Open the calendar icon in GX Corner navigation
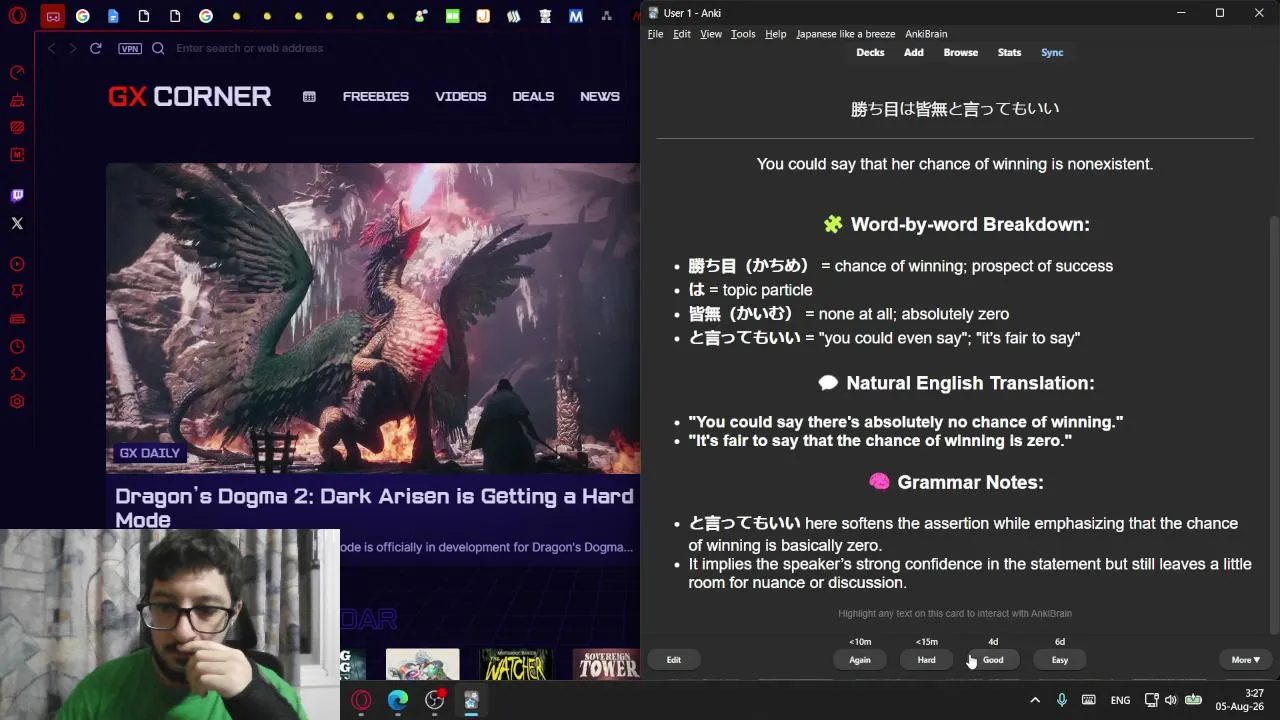Image resolution: width=1280 pixels, height=720 pixels. coord(309,97)
